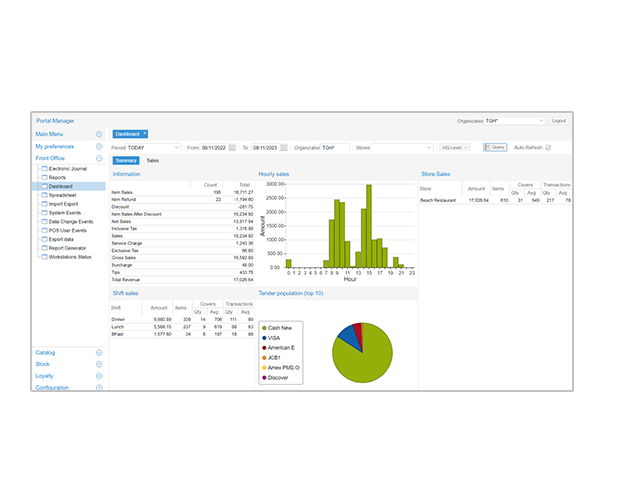Click the Data Change Events icon
The width and height of the screenshot is (629, 503).
[45, 221]
